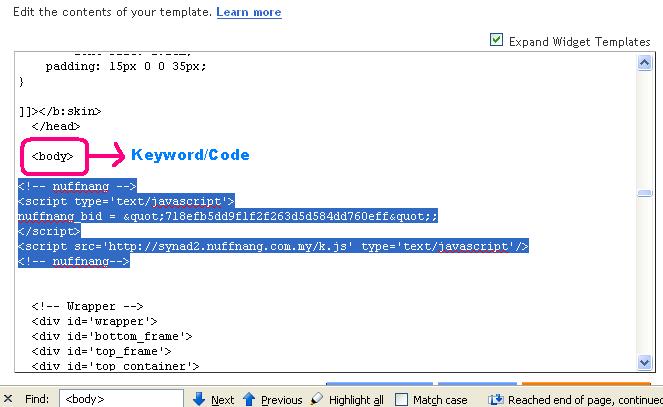Click the 'Reached end of page' status message
This screenshot has width=663, height=407.
(586, 400)
